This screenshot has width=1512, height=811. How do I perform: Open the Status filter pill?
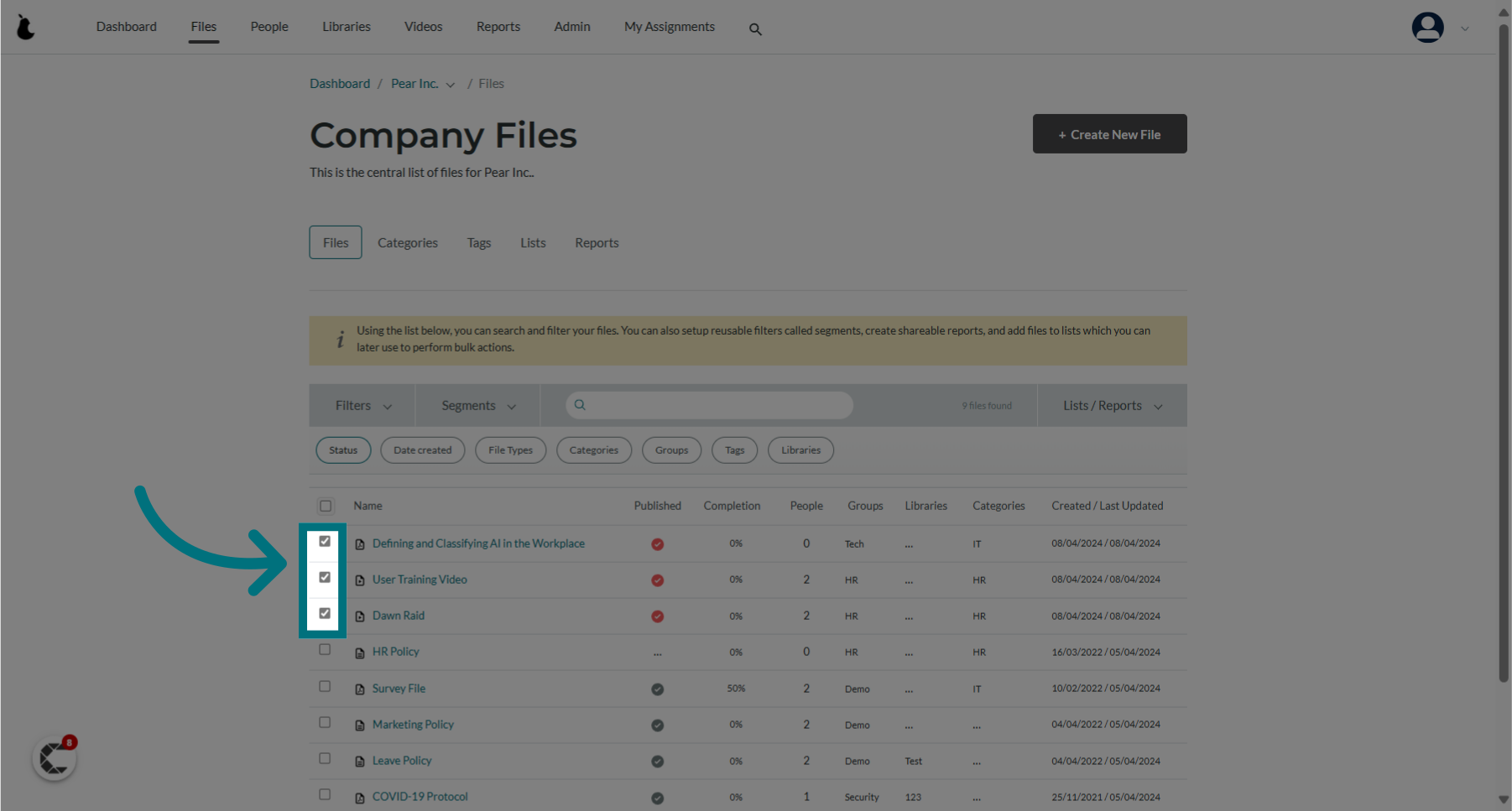(343, 450)
